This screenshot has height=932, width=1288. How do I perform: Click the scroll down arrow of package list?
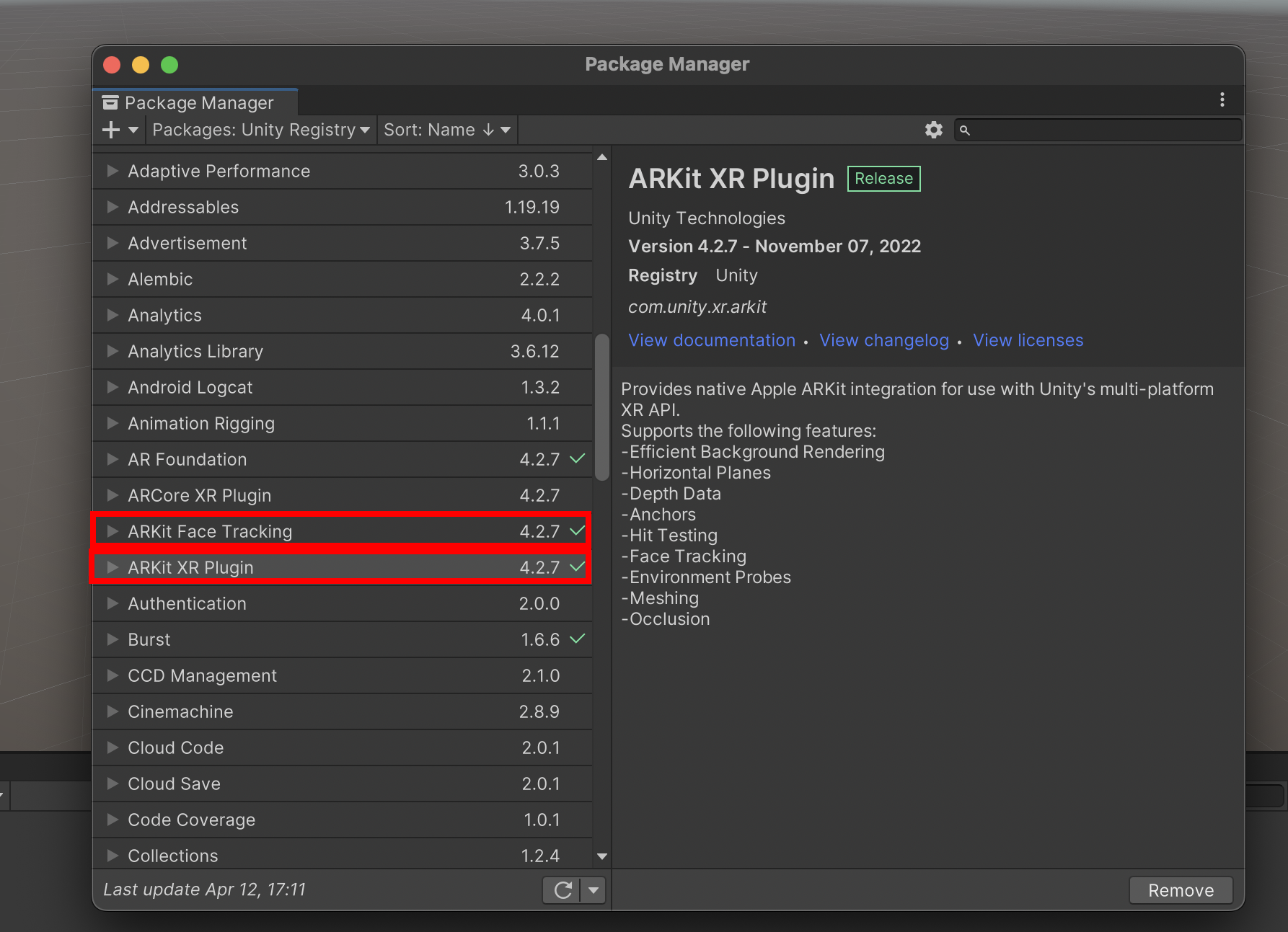(602, 856)
